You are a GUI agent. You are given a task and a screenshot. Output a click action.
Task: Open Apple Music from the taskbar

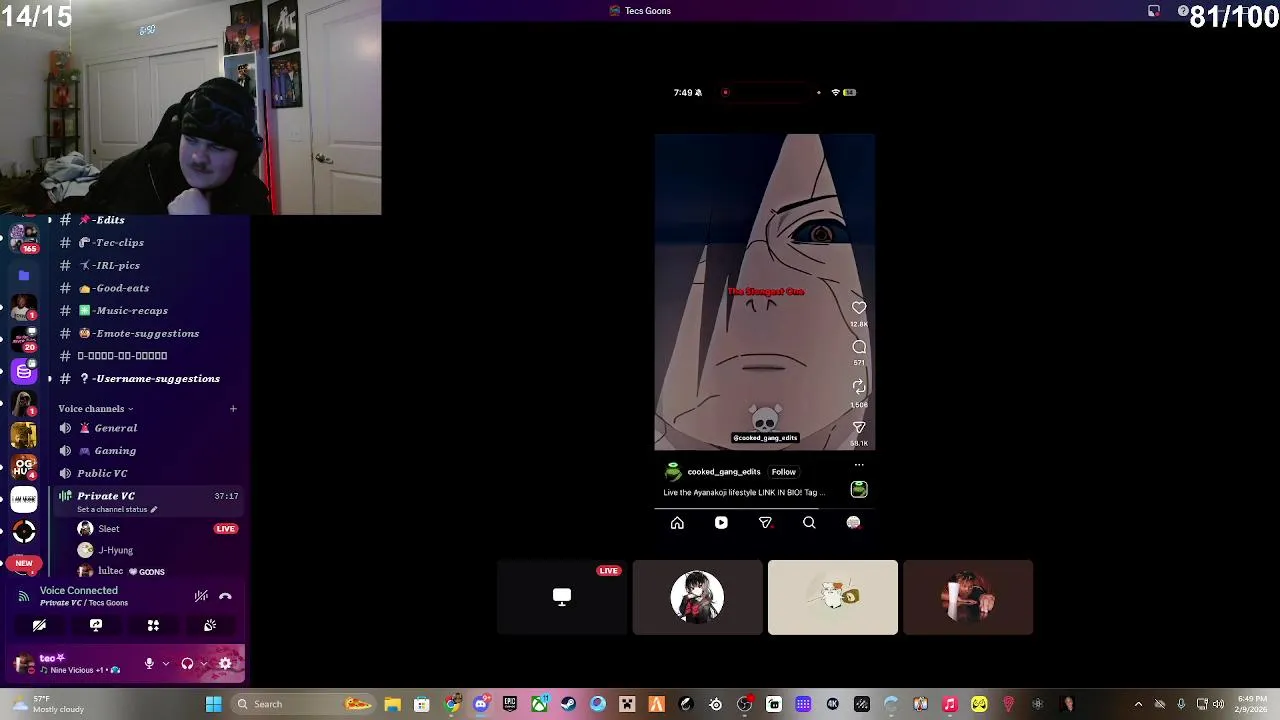[950, 704]
